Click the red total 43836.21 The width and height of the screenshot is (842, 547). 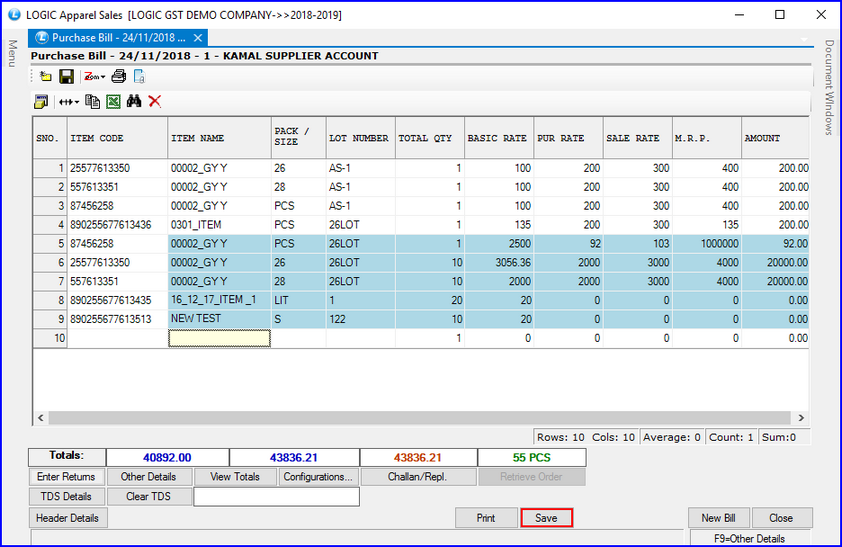(418, 458)
